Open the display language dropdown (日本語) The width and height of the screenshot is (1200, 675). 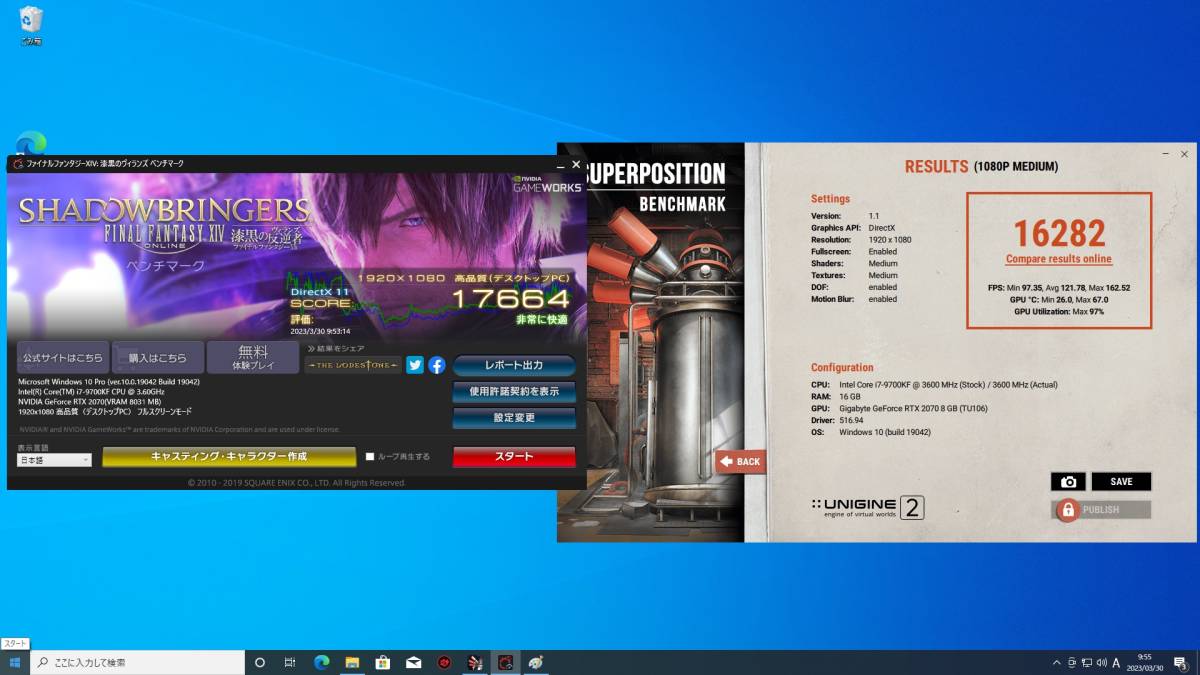55,460
